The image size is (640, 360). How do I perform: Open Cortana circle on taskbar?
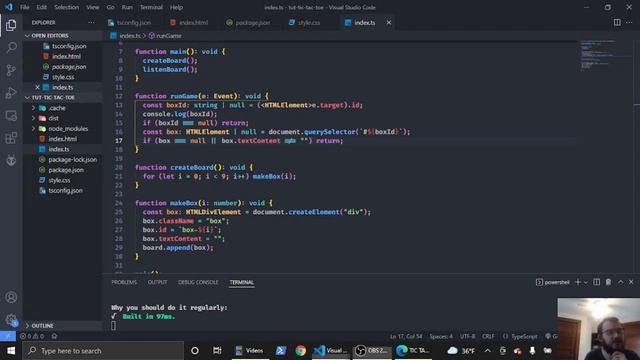(x=195, y=351)
